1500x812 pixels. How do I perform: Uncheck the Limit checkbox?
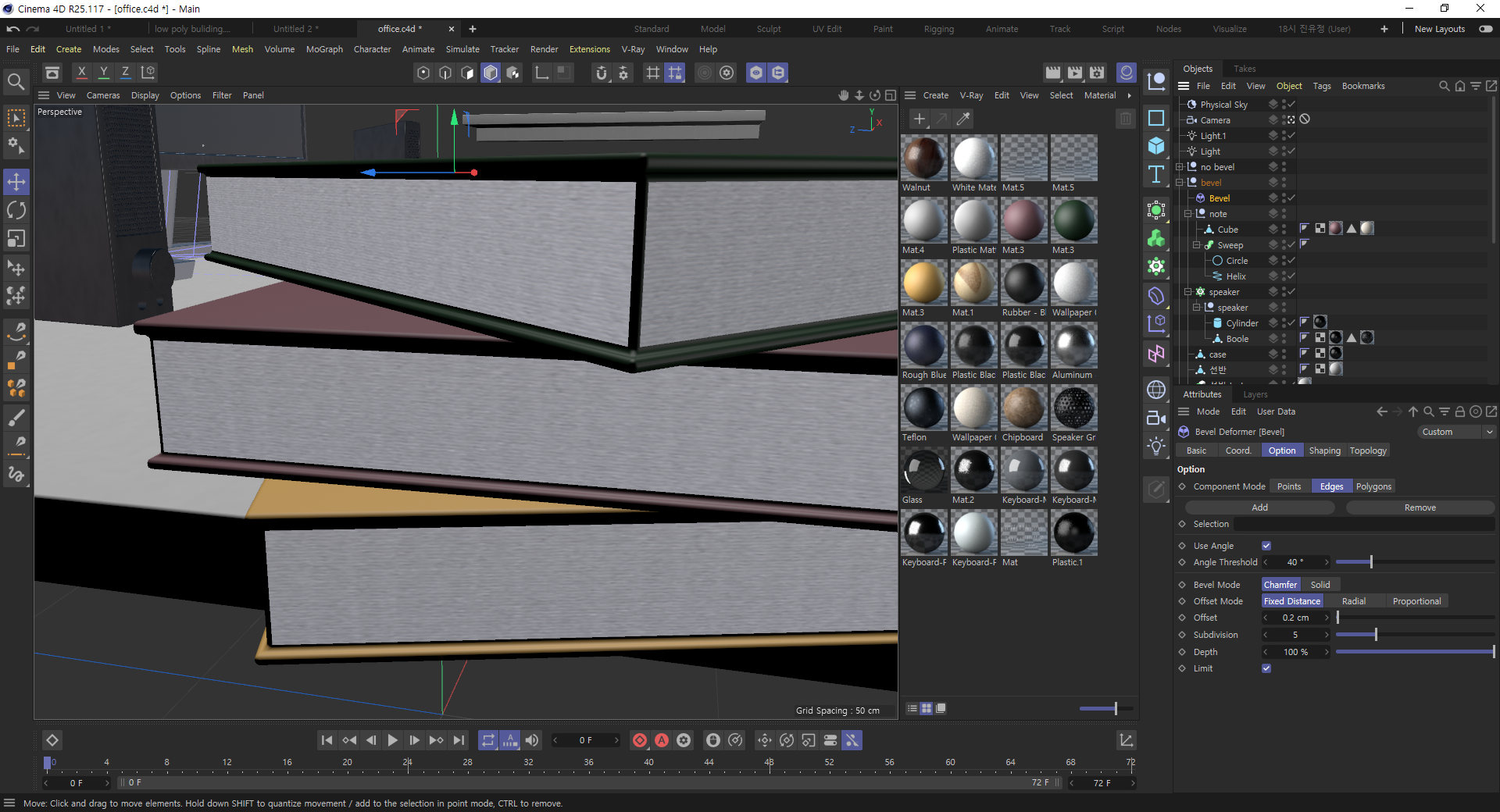point(1266,668)
